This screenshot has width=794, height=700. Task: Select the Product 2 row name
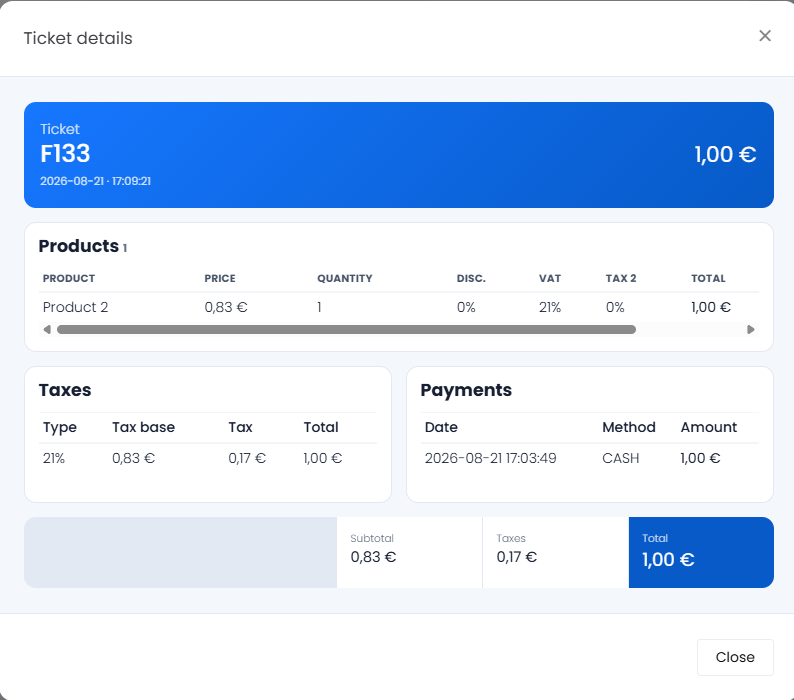[x=75, y=307]
